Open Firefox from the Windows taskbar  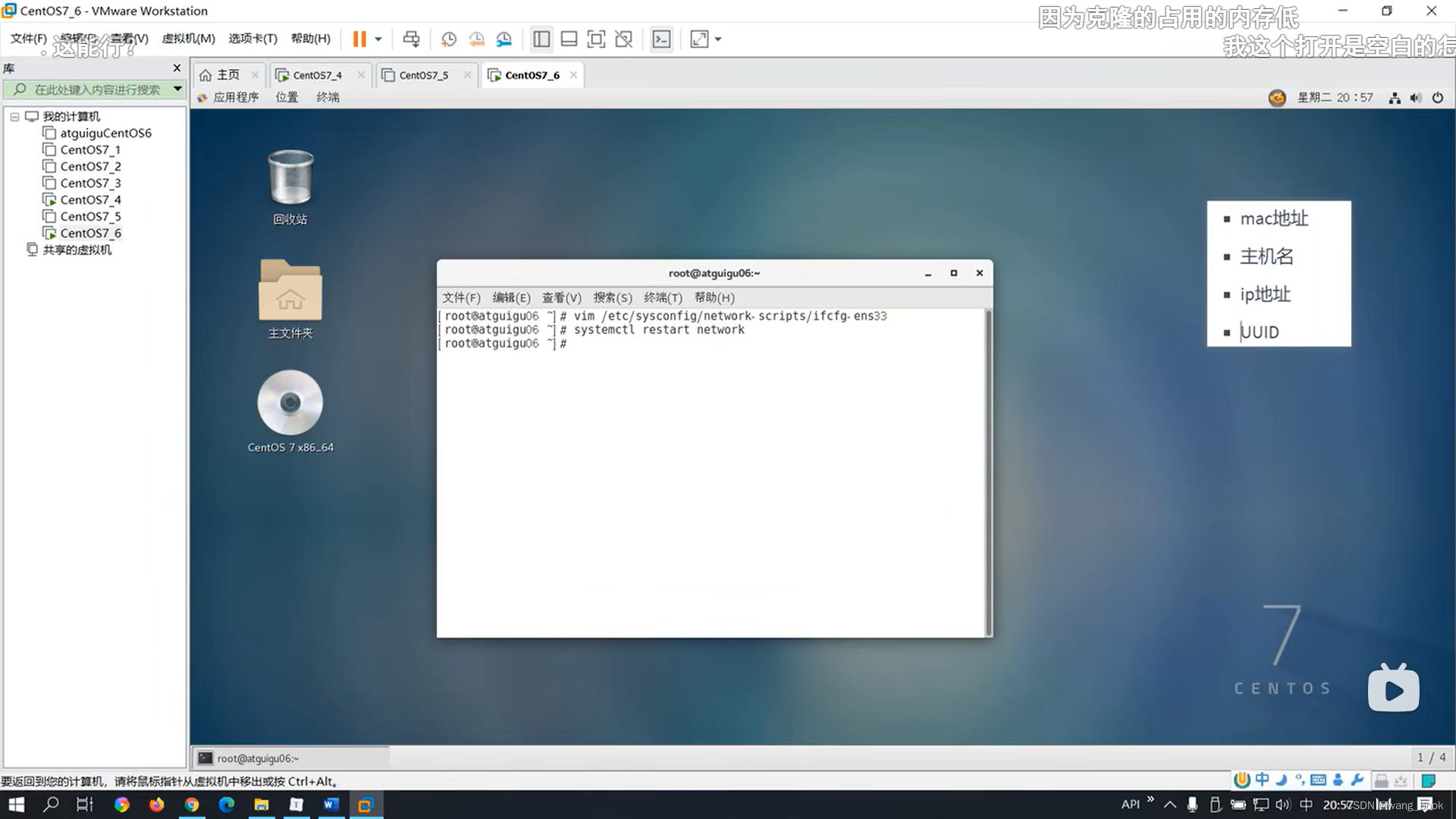pyautogui.click(x=157, y=805)
